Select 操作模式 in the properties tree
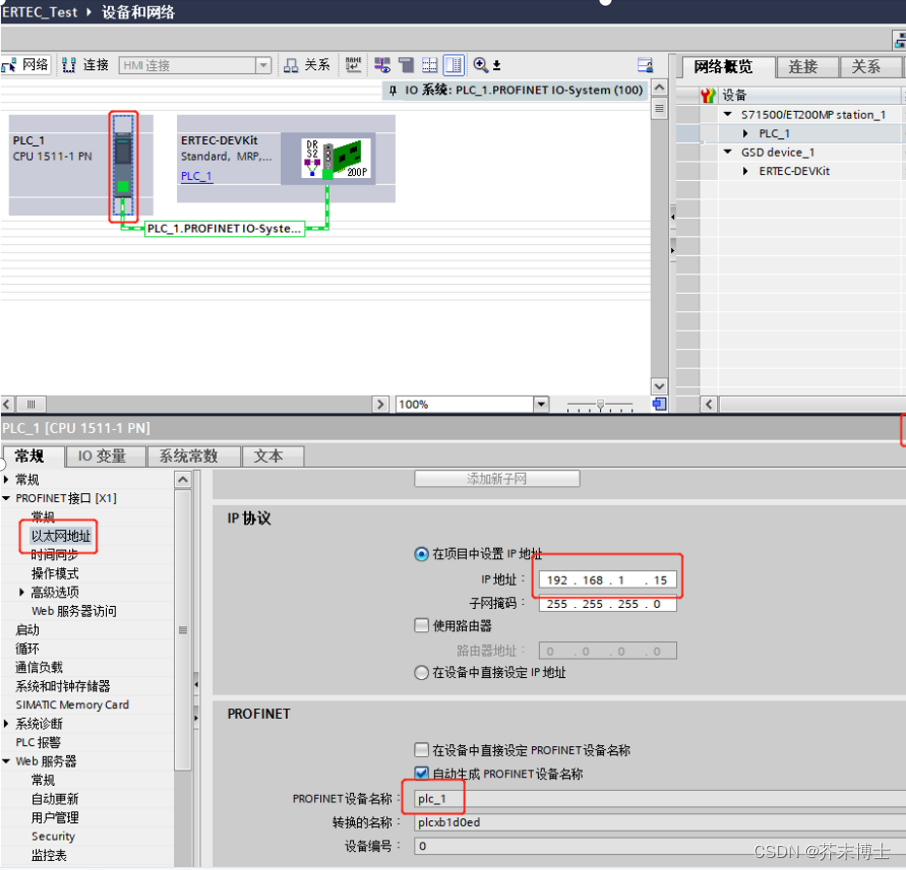The height and width of the screenshot is (870, 906). pyautogui.click(x=55, y=573)
